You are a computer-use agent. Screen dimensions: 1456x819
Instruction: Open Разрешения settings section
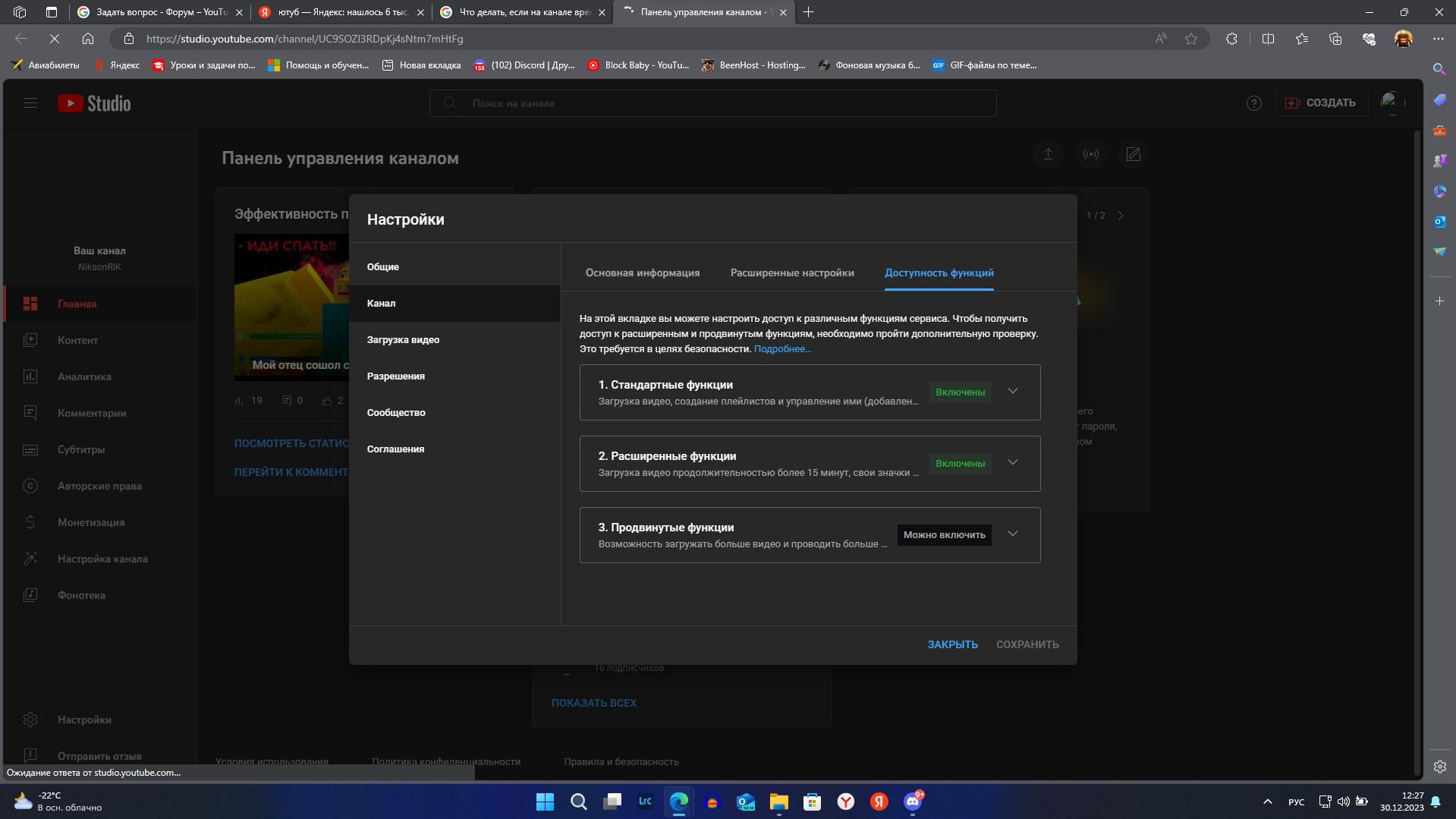coord(454,376)
